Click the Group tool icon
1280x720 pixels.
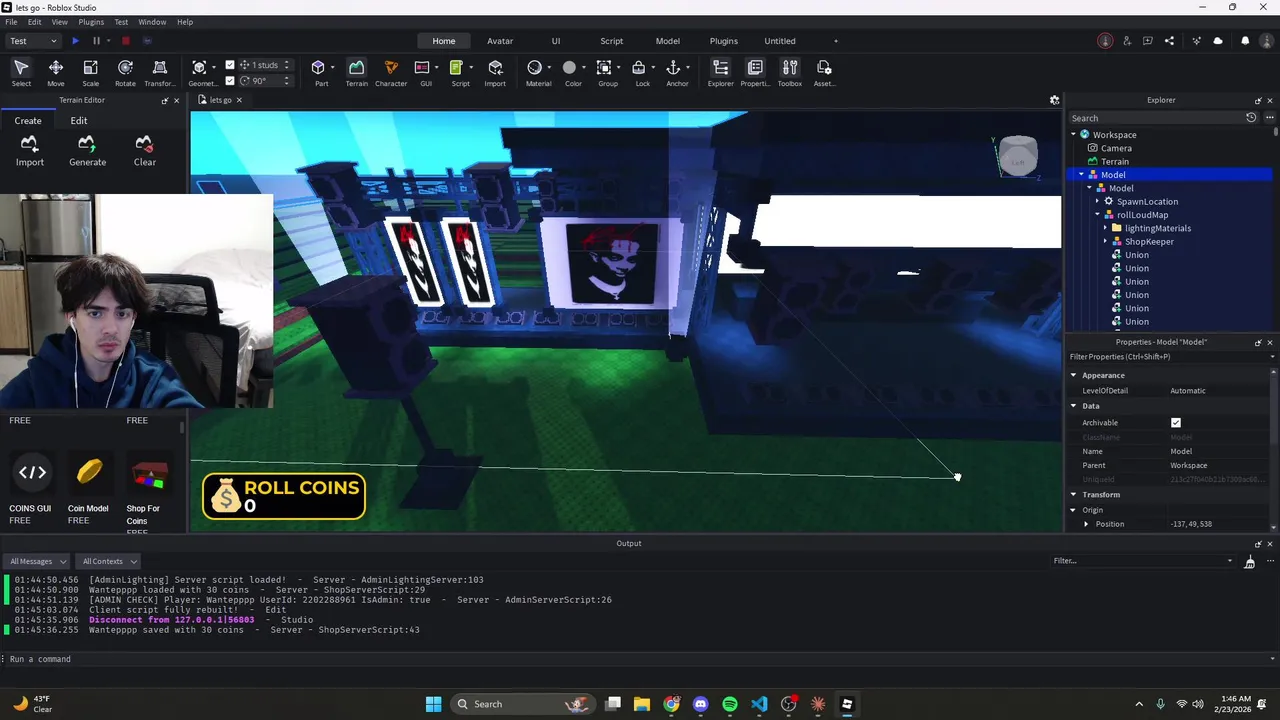(x=604, y=68)
